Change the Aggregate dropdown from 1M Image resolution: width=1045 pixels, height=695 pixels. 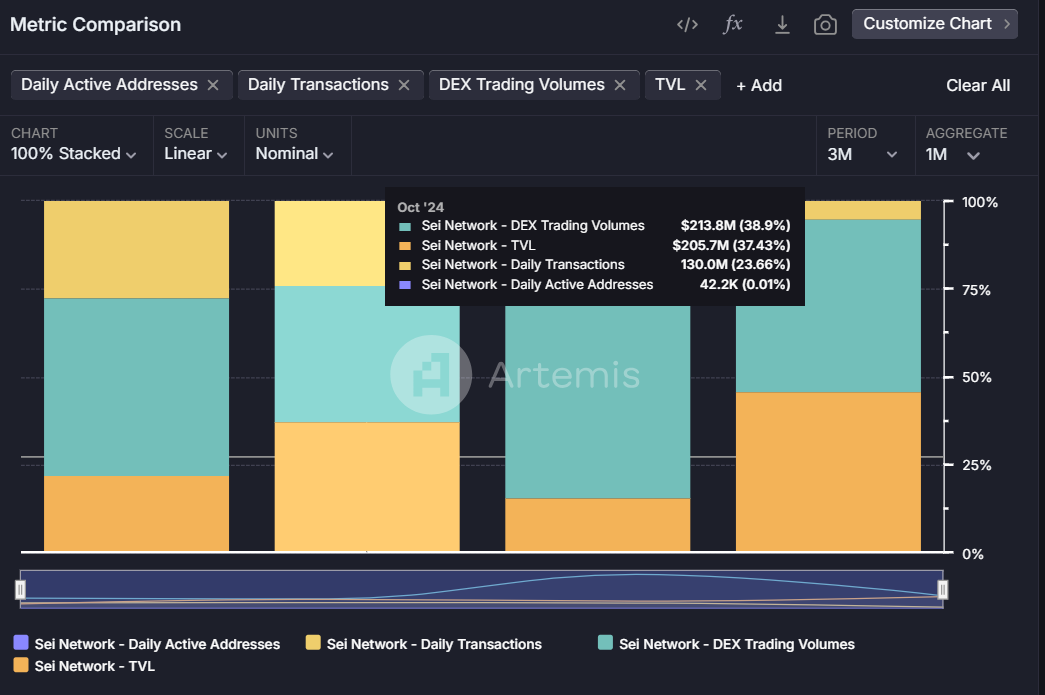(x=953, y=155)
